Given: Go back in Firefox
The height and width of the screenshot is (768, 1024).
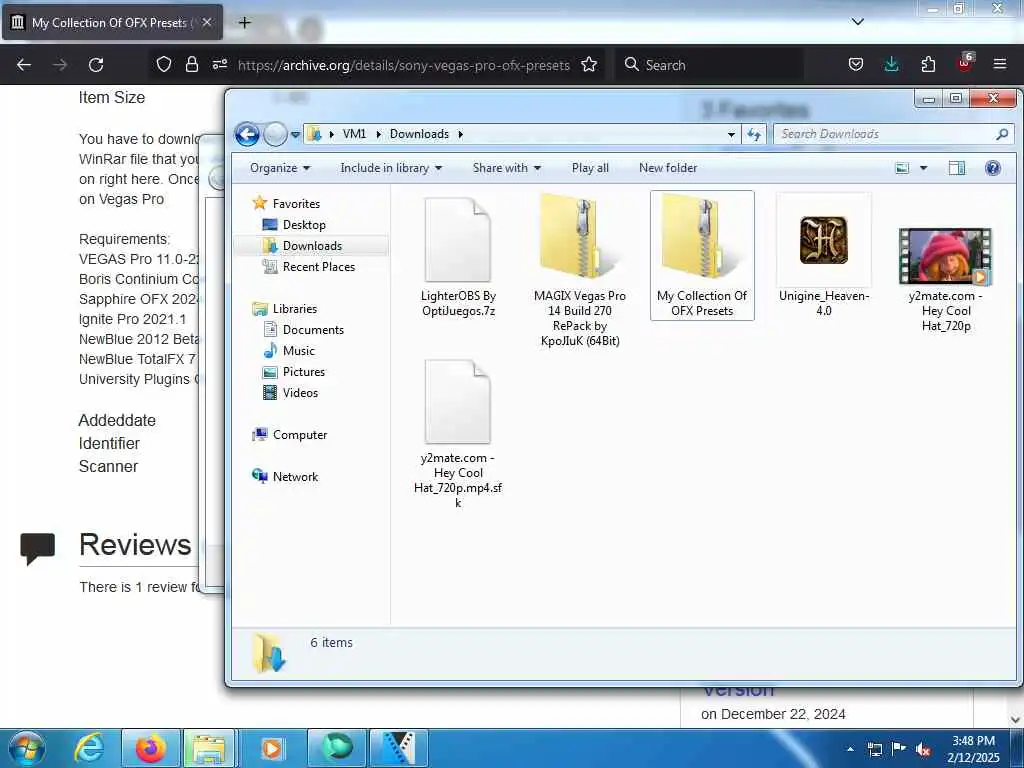Looking at the screenshot, I should click(x=24, y=65).
